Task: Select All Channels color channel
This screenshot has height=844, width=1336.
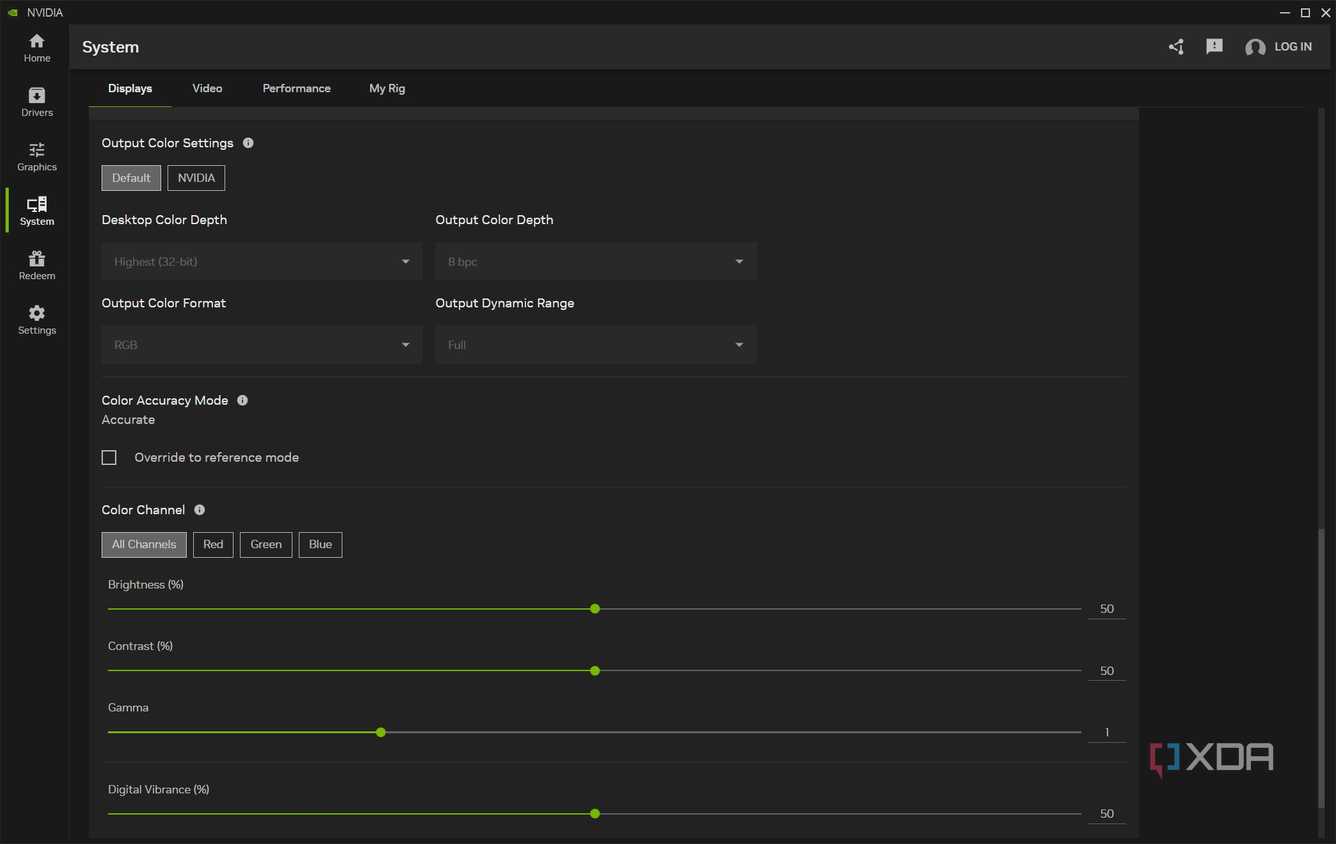Action: [x=144, y=544]
